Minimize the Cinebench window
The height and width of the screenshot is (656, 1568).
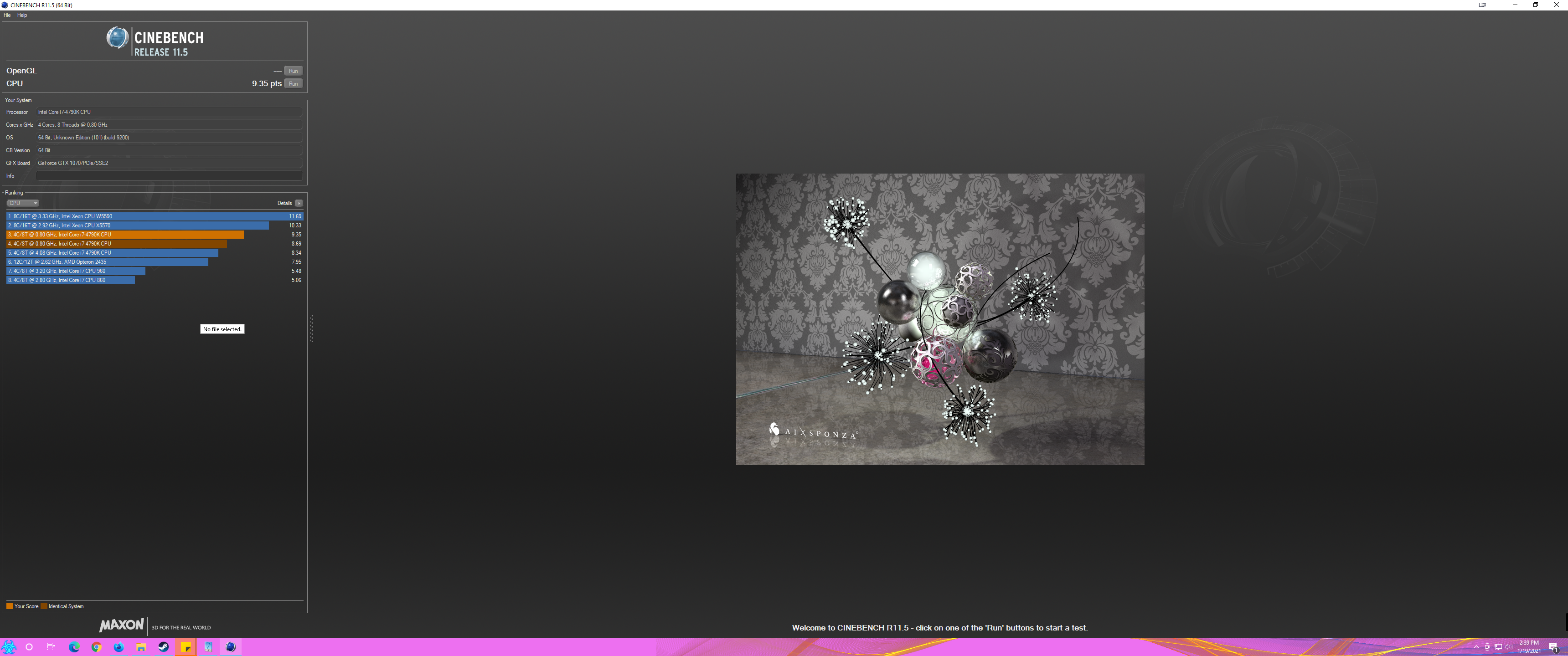[x=1515, y=5]
